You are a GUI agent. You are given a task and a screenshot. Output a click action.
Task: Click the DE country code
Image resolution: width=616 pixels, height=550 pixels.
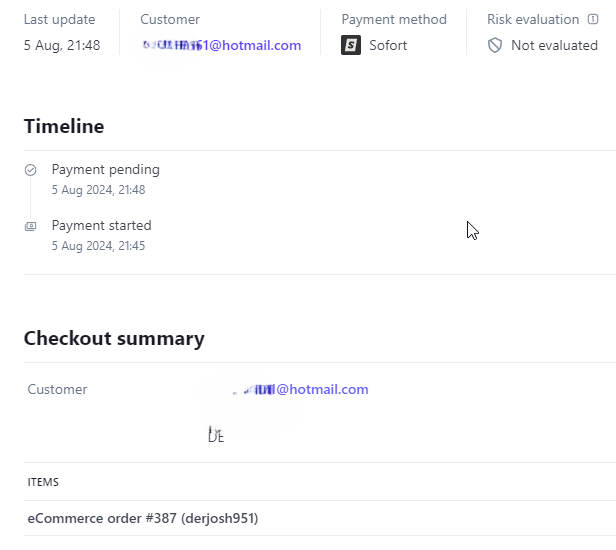tap(216, 437)
